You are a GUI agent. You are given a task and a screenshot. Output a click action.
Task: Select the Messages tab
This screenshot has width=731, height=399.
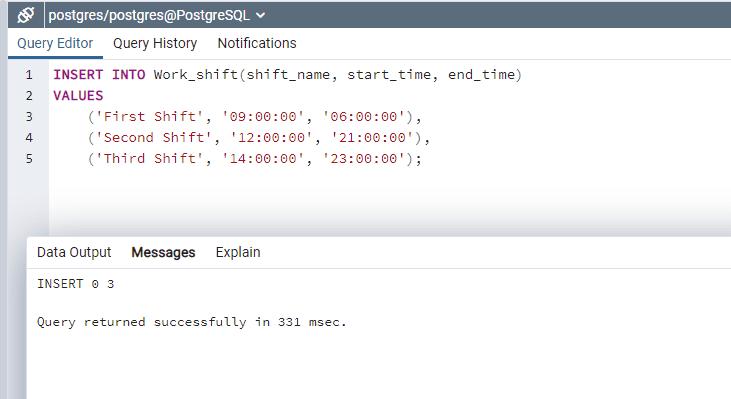(163, 252)
